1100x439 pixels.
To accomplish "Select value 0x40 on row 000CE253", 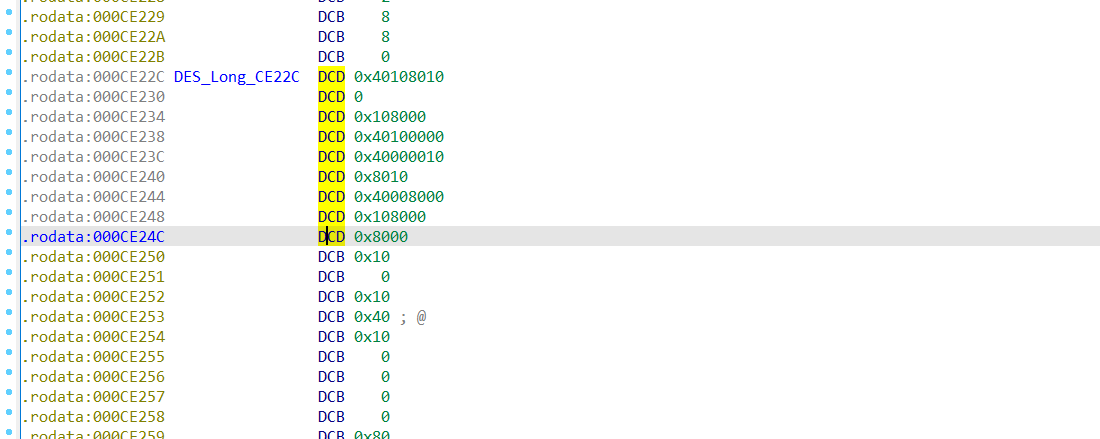I will click(x=372, y=317).
